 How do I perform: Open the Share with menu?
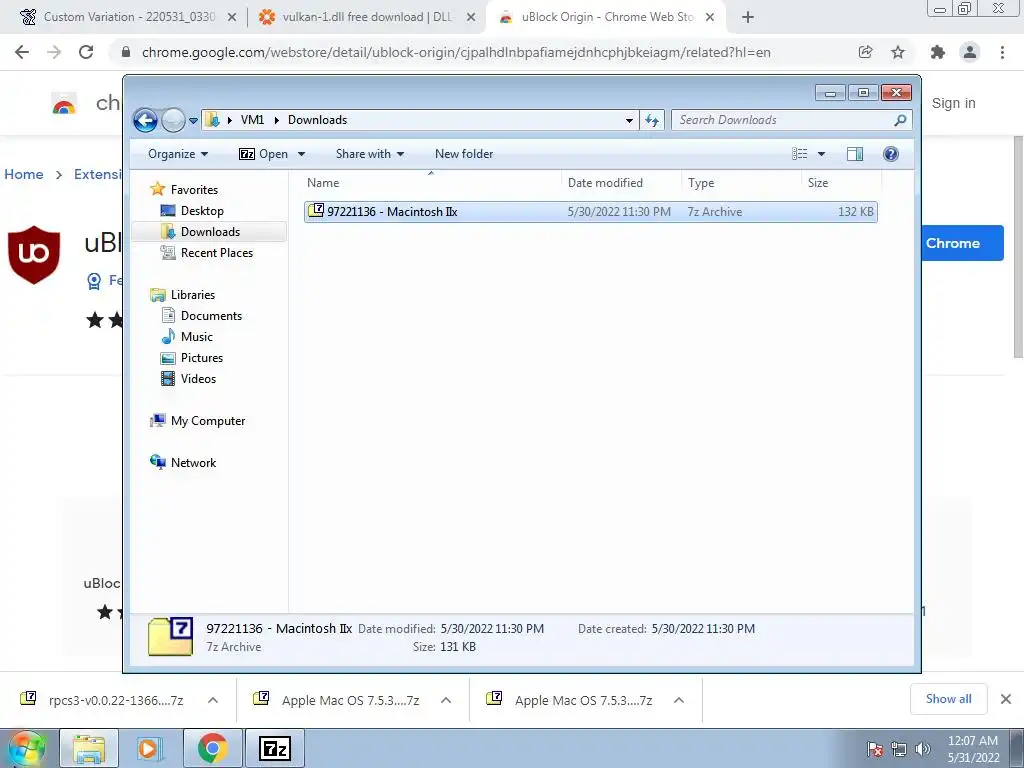(370, 154)
